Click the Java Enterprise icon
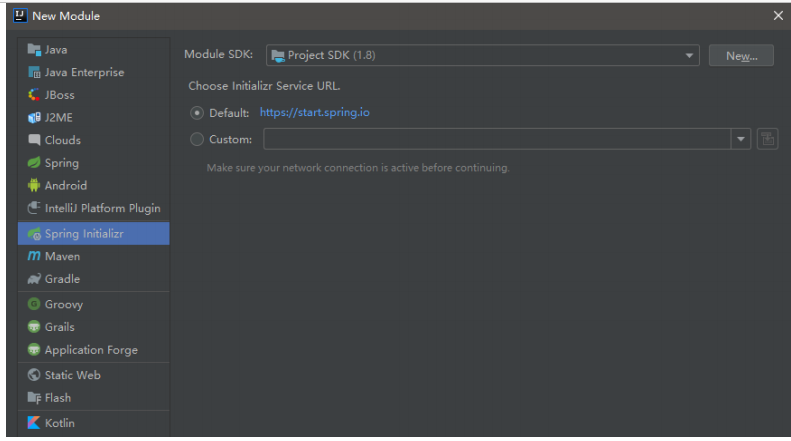The image size is (791, 441). 34,72
